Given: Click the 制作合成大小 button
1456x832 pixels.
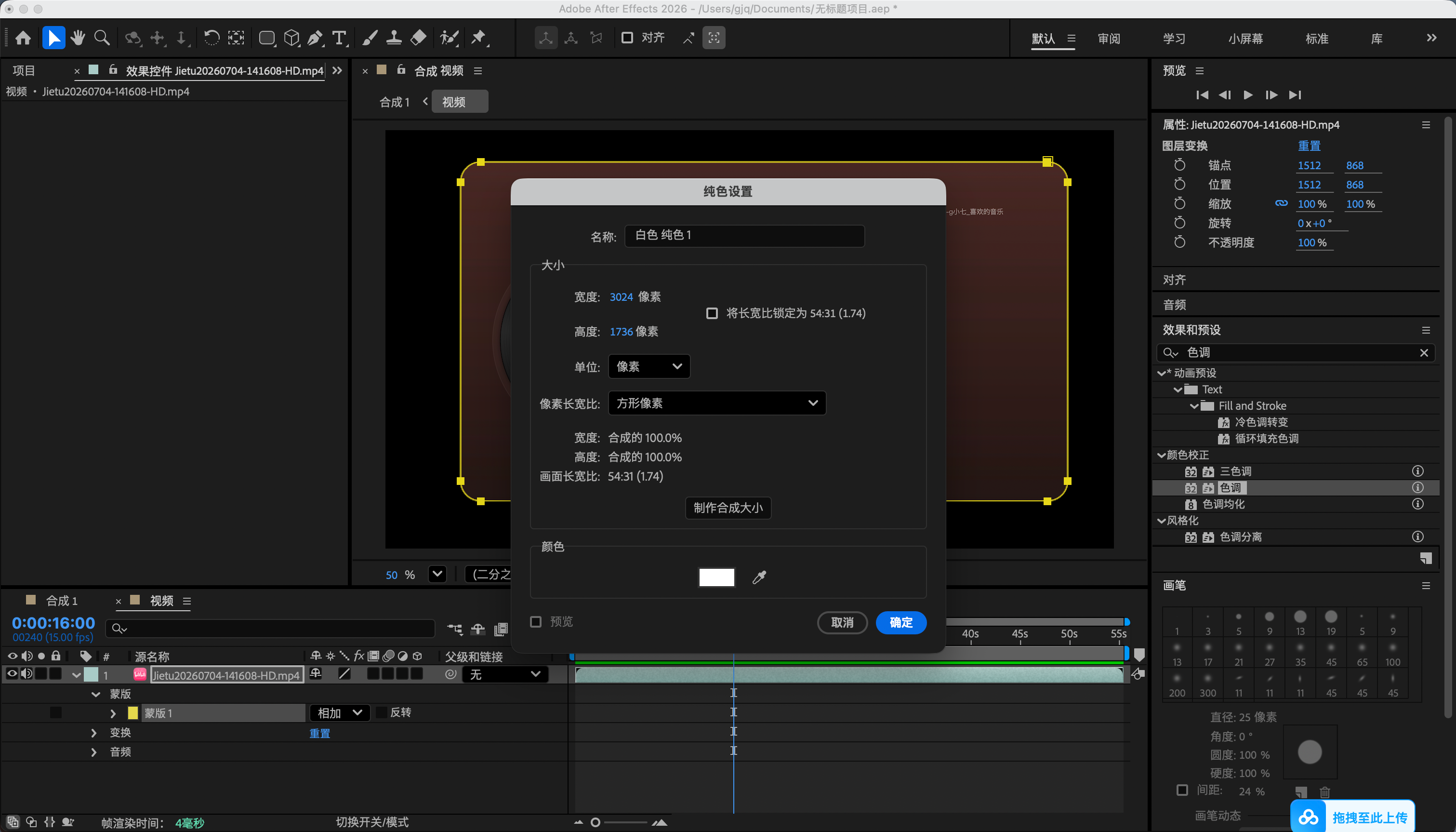Looking at the screenshot, I should [728, 508].
